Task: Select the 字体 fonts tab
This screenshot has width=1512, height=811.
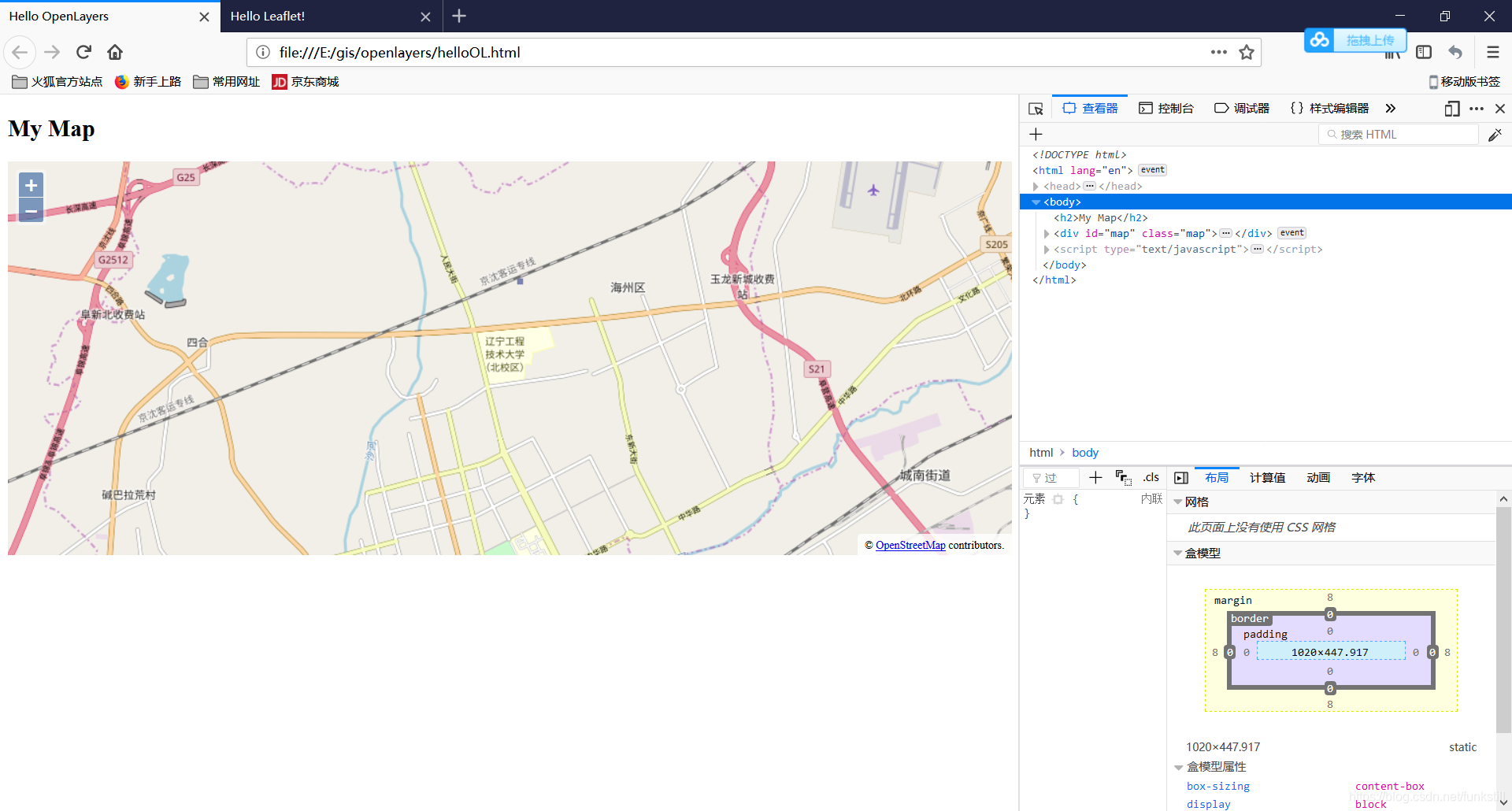Action: (1363, 478)
